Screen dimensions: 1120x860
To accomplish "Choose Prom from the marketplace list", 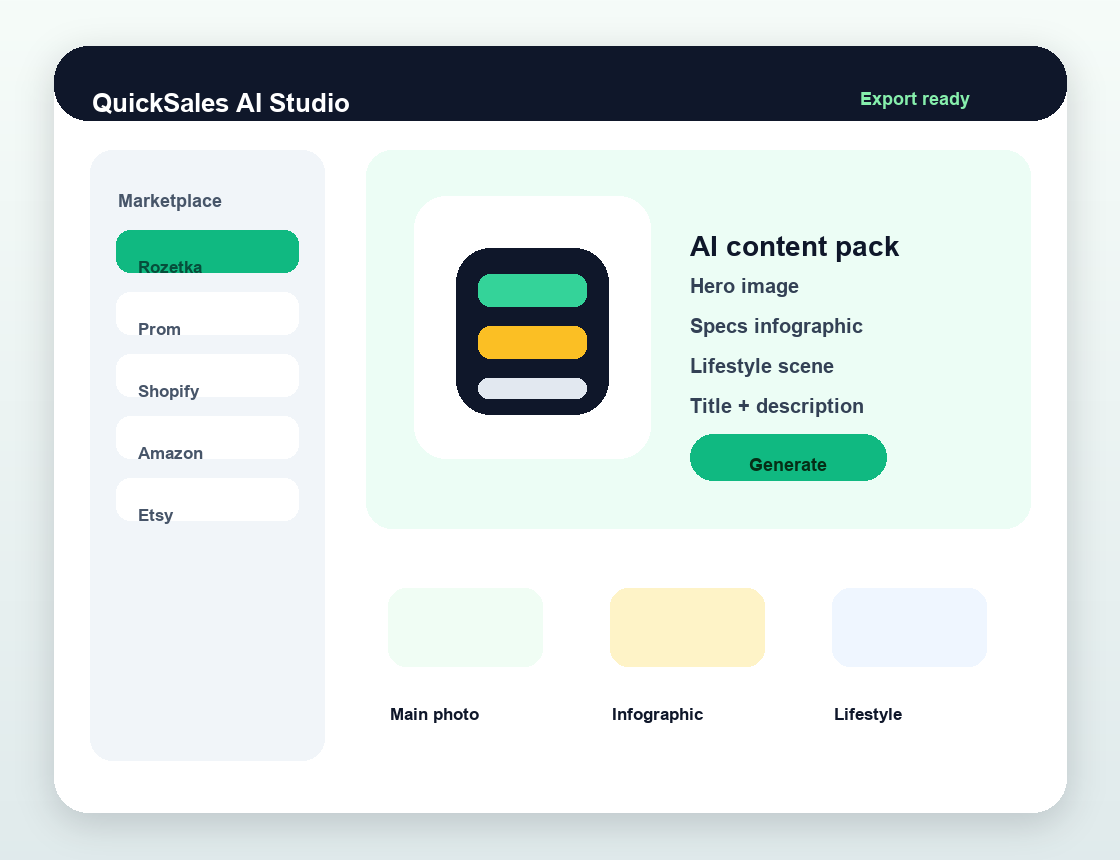I will [x=207, y=314].
